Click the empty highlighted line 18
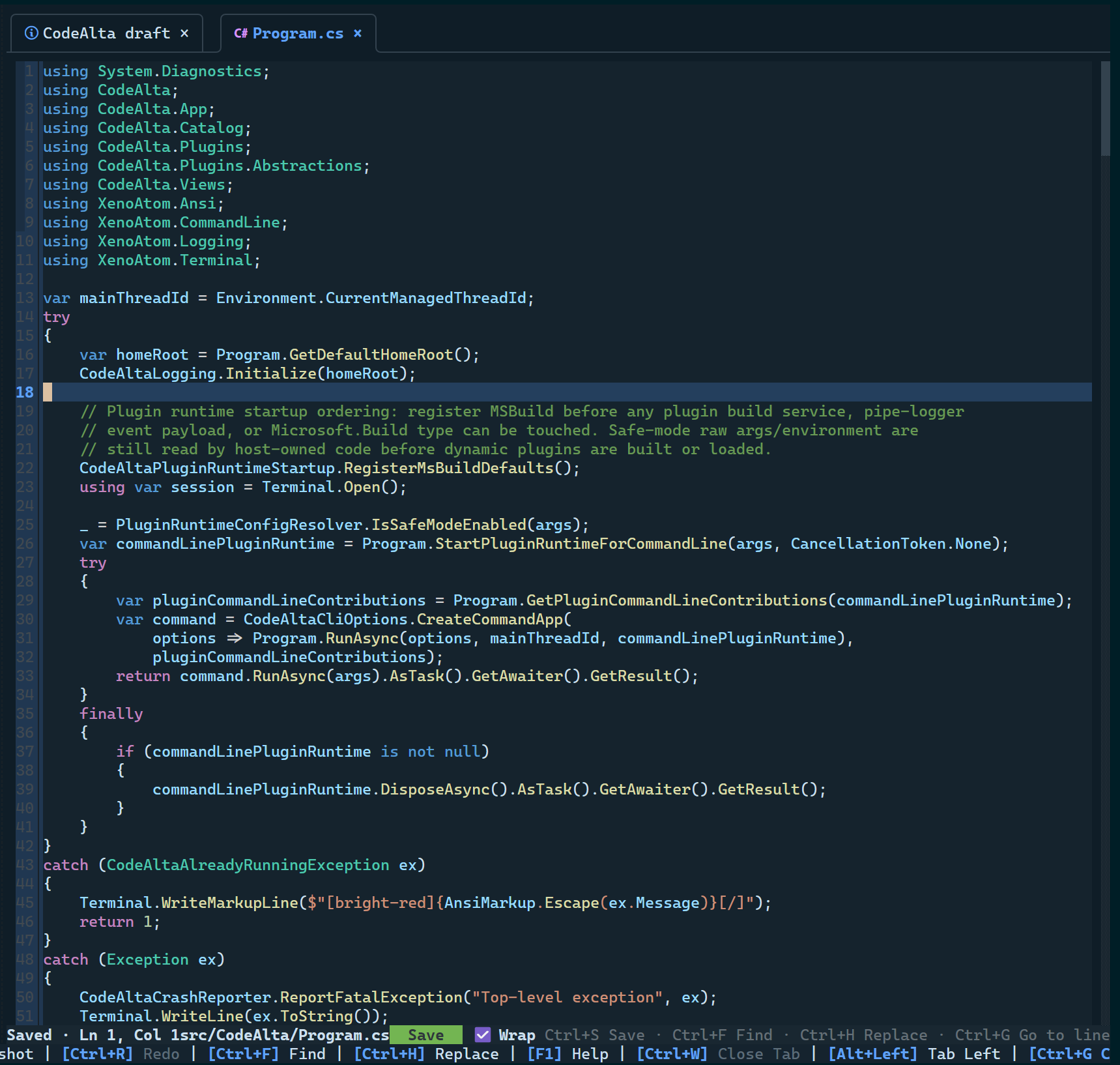The height and width of the screenshot is (1065, 1120). 567,392
